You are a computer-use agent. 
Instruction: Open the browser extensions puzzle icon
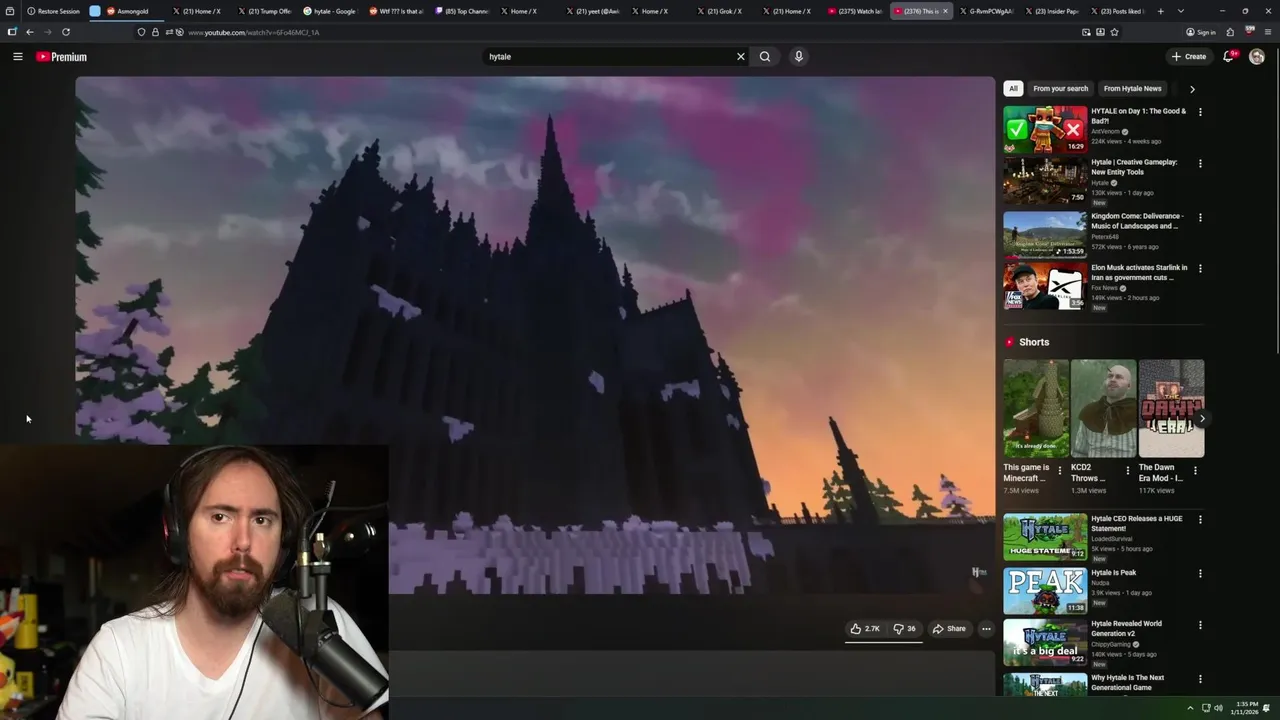click(1230, 32)
